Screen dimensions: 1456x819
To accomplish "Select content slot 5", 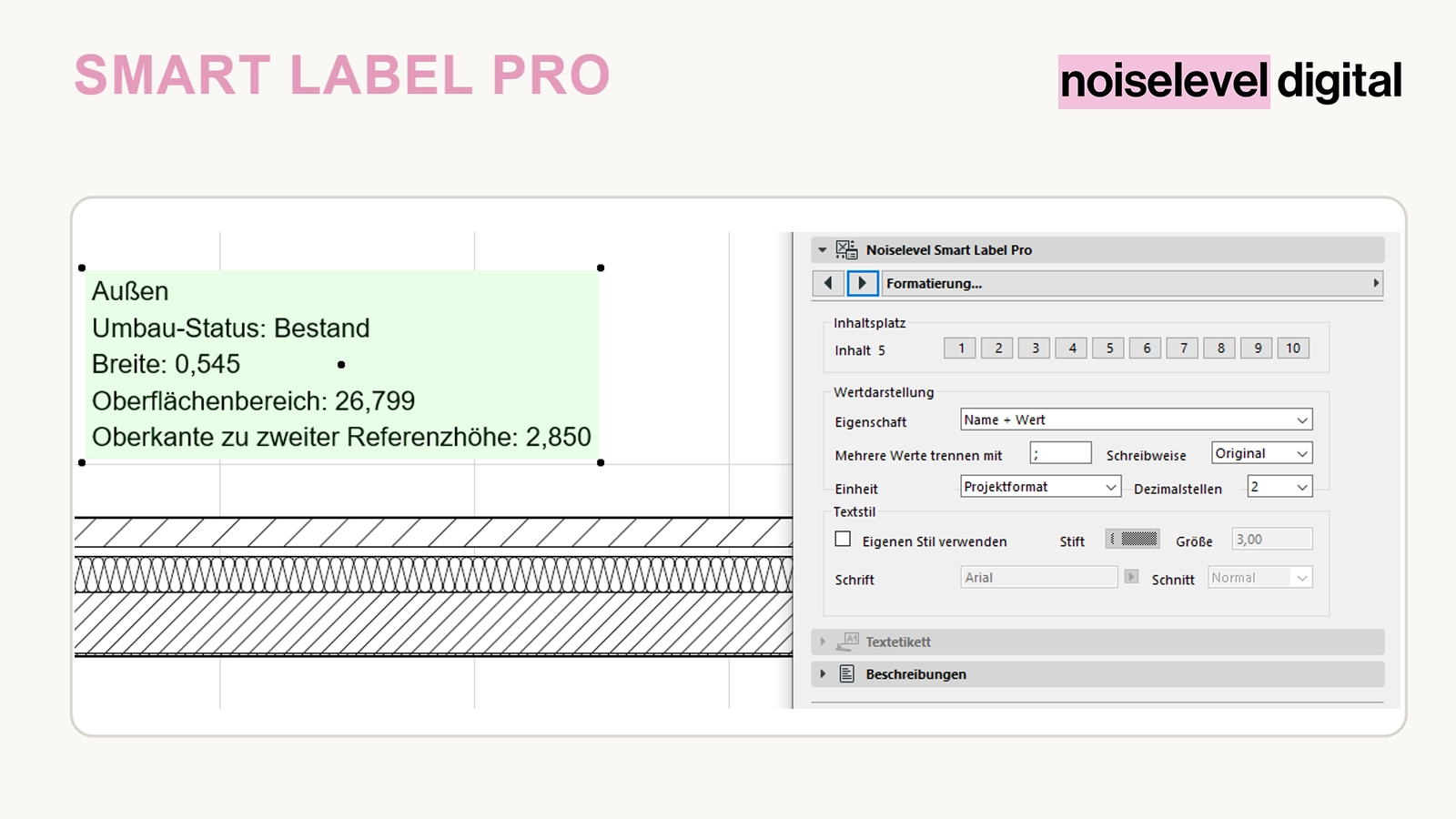I will (x=1108, y=349).
